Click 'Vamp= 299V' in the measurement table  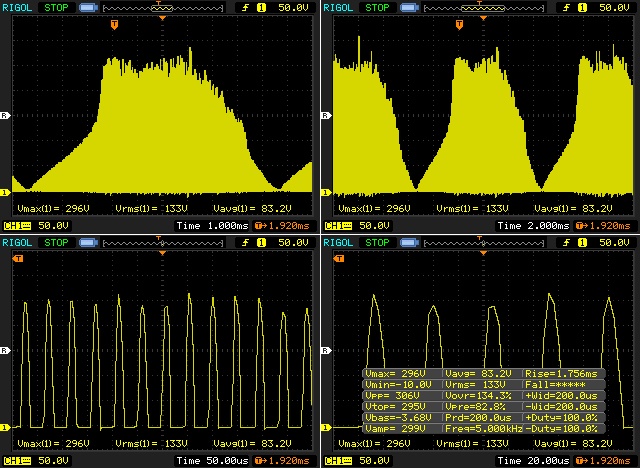(x=396, y=429)
